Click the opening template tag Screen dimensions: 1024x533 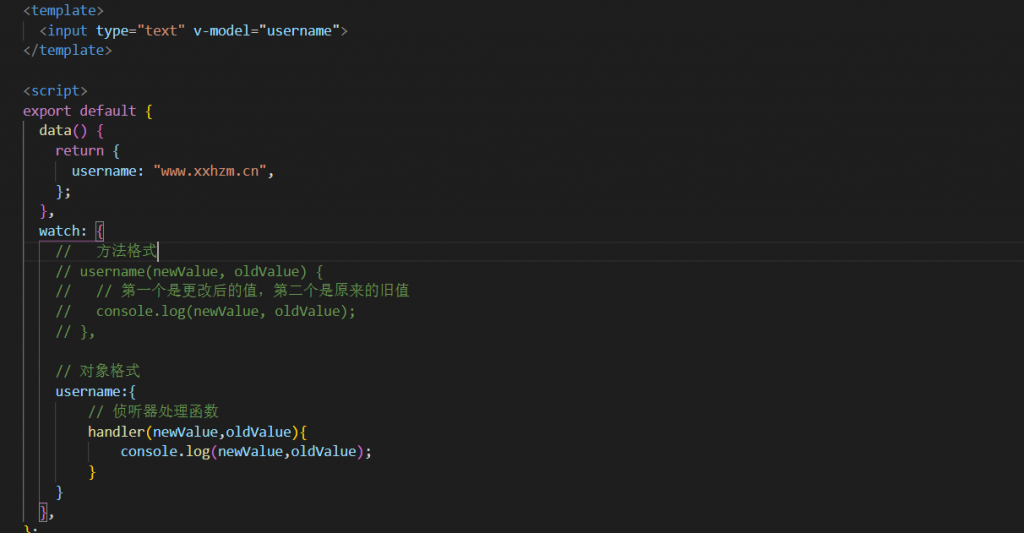coord(60,10)
